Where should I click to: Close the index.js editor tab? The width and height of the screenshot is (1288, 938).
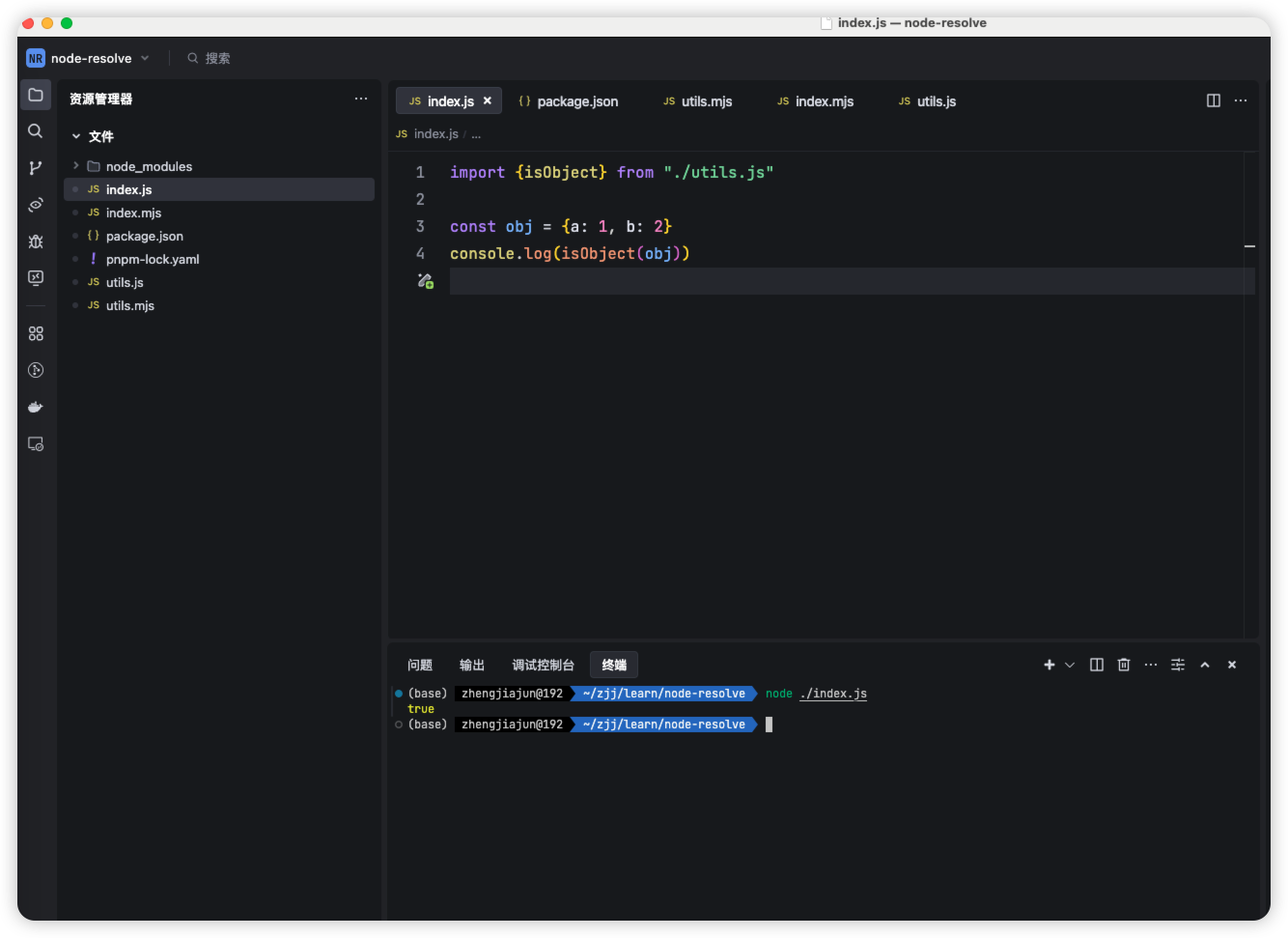click(x=488, y=100)
